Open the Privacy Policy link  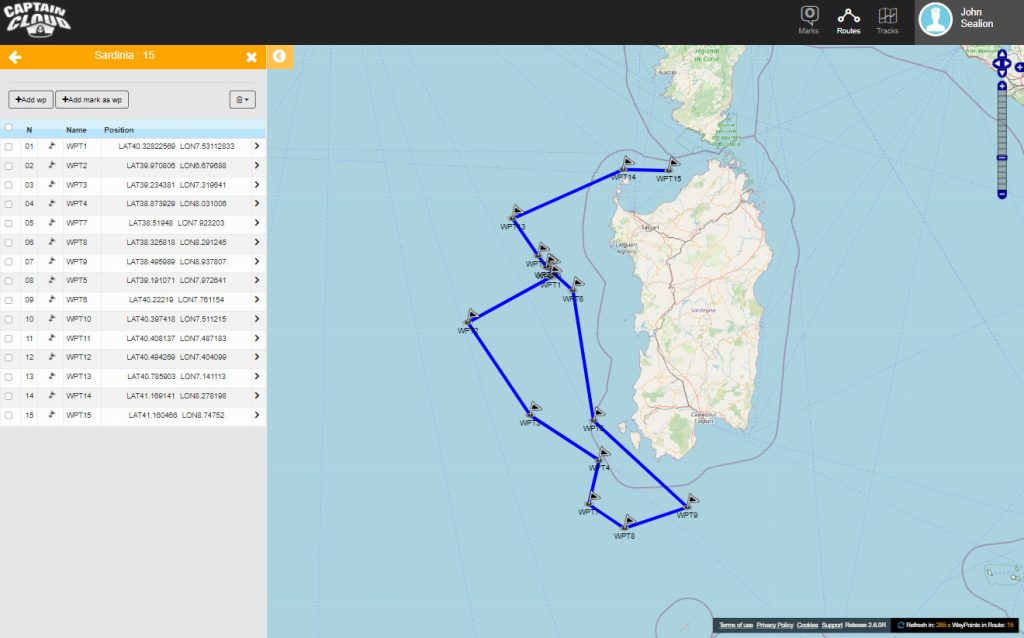point(775,625)
